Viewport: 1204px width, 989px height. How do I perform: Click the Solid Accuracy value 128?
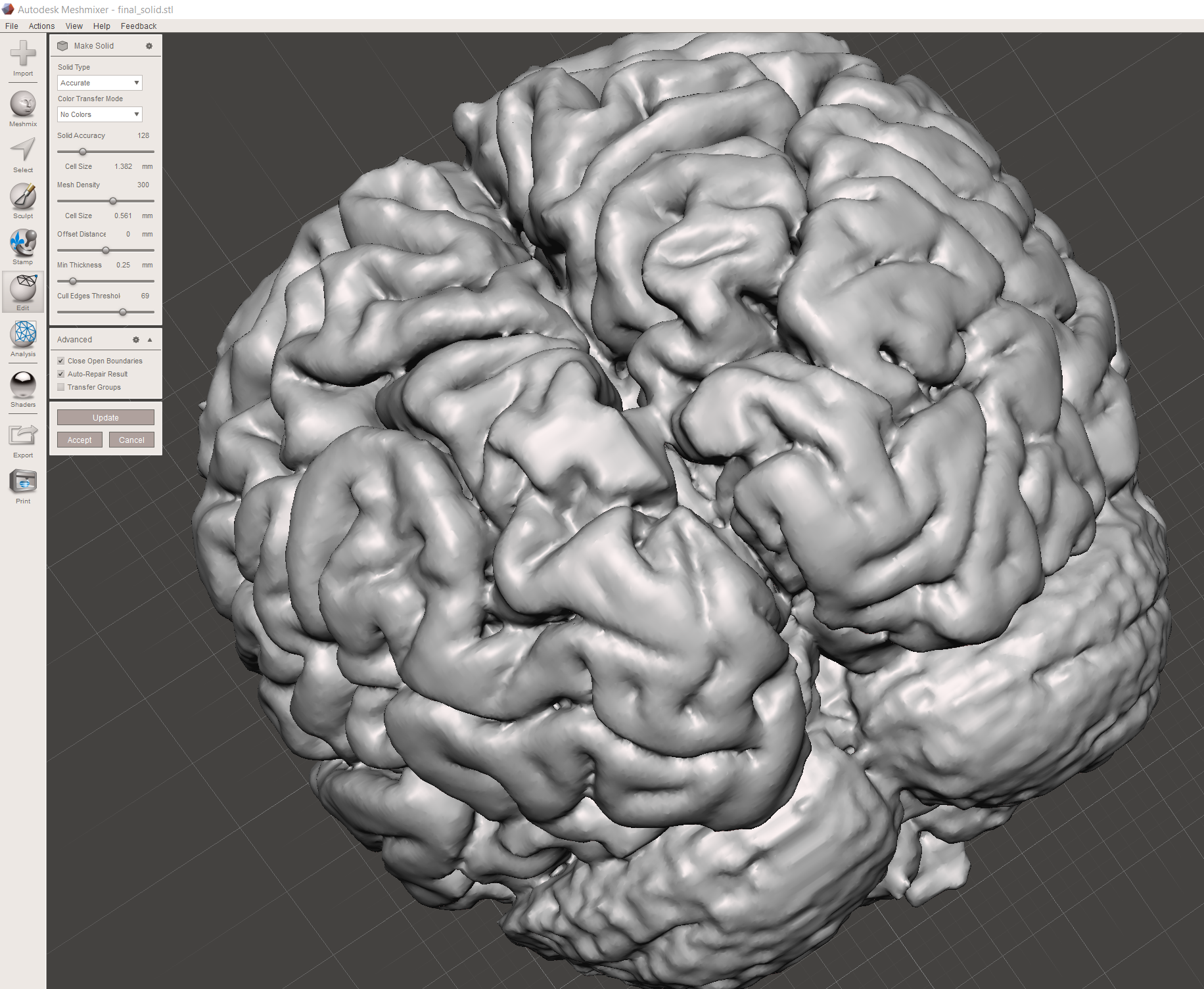143,135
